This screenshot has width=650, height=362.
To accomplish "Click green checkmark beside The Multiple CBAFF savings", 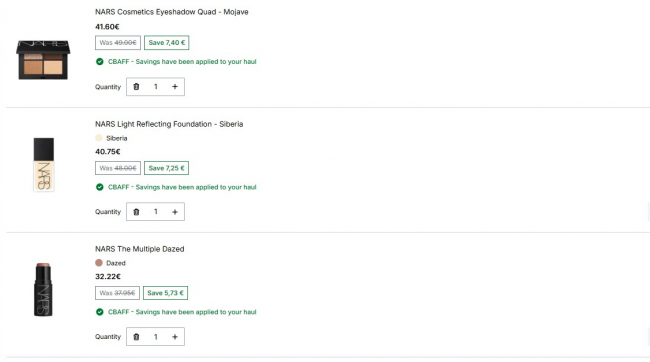I will (99, 312).
